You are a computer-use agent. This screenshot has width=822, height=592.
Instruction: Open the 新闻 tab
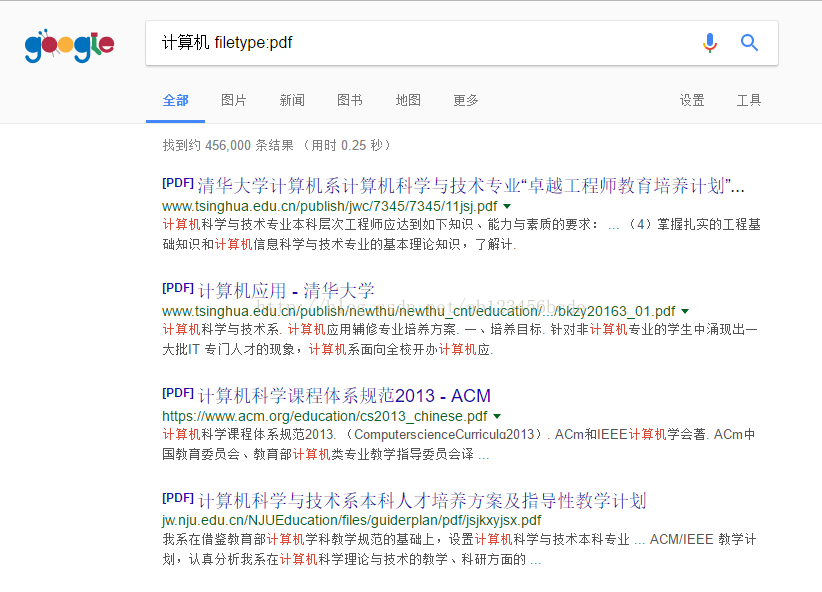(292, 100)
